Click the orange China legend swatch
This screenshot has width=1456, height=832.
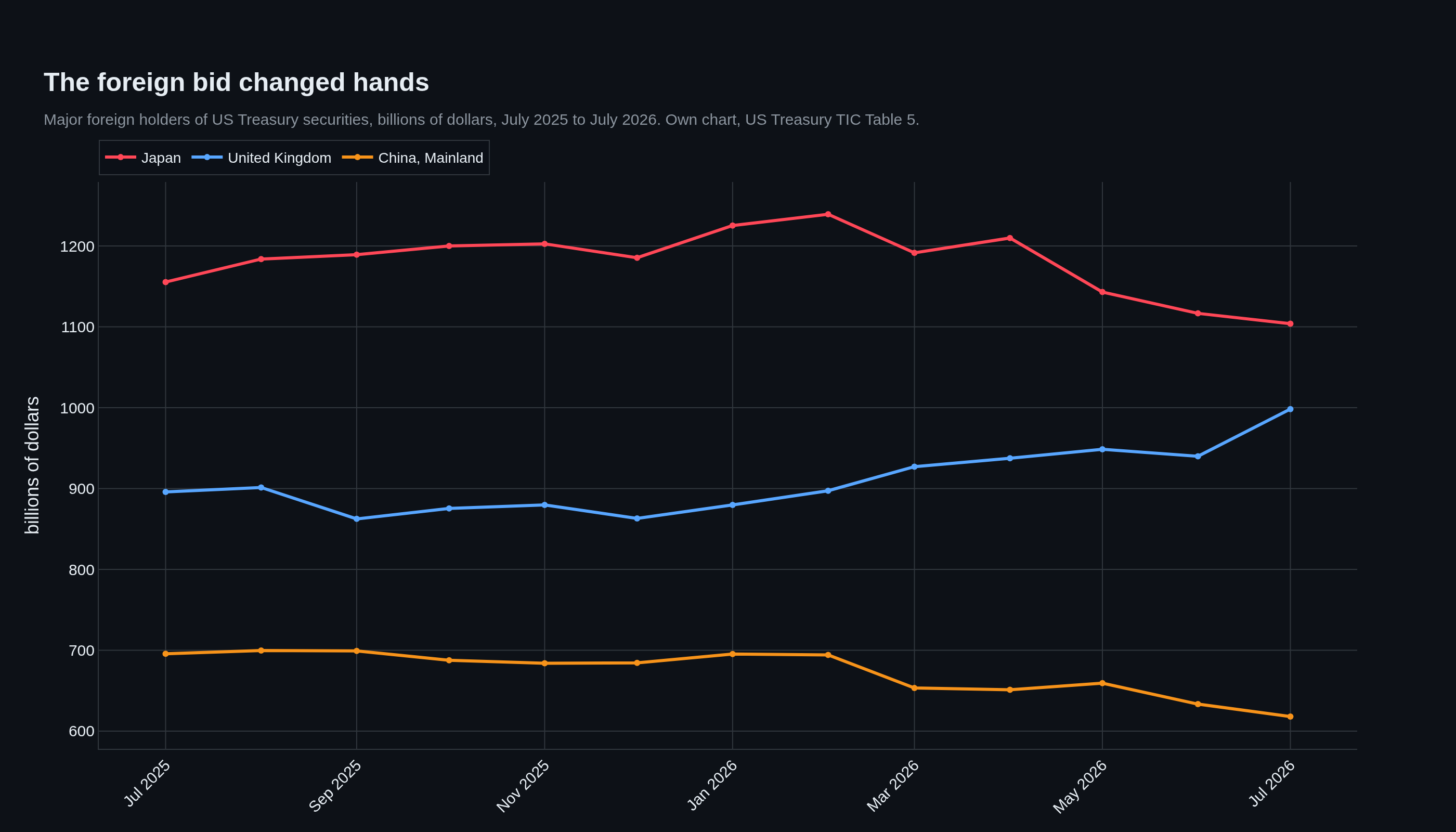click(357, 157)
